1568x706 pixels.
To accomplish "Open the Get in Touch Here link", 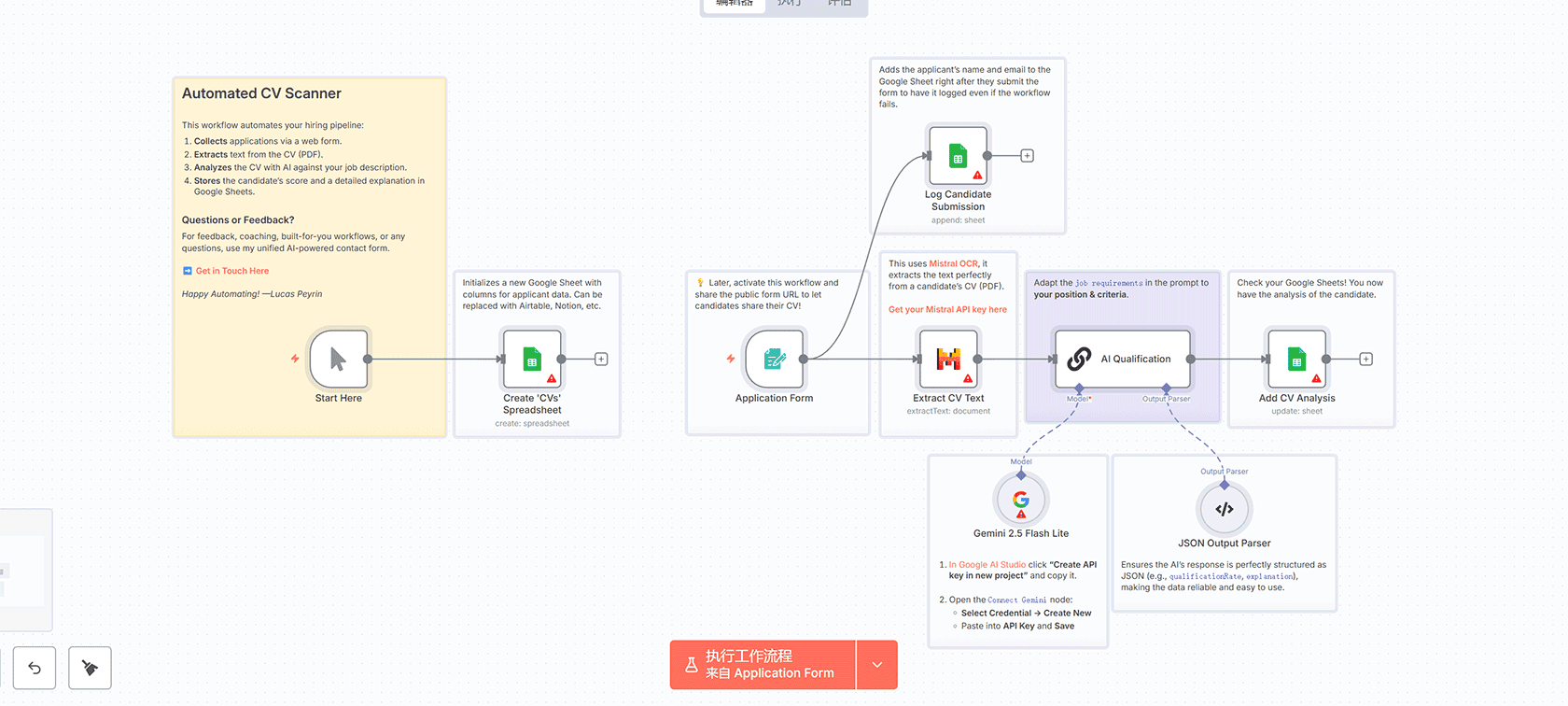I will coord(231,271).
